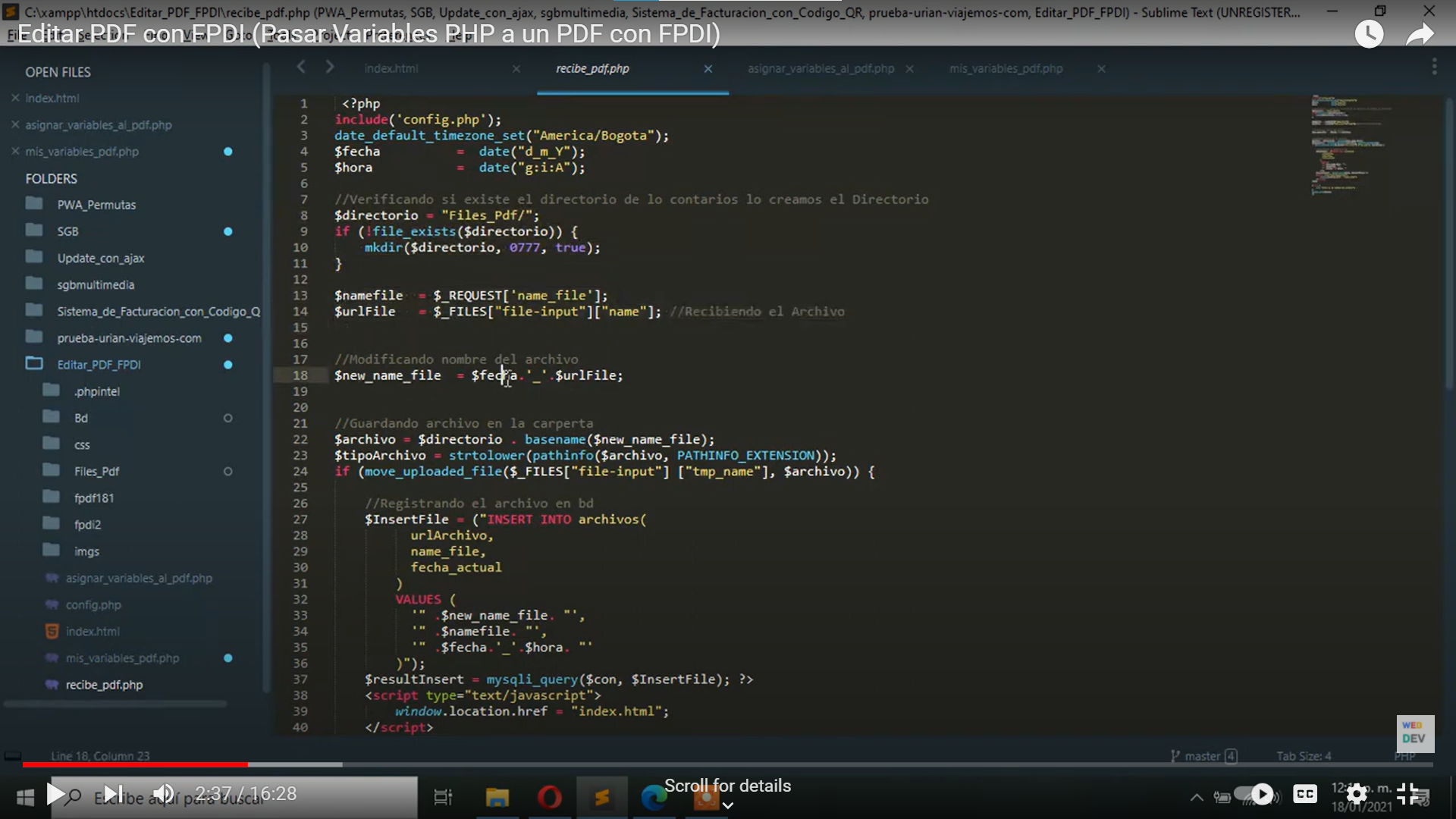Open config.php in the sidebar
This screenshot has width=1456, height=819.
[93, 604]
